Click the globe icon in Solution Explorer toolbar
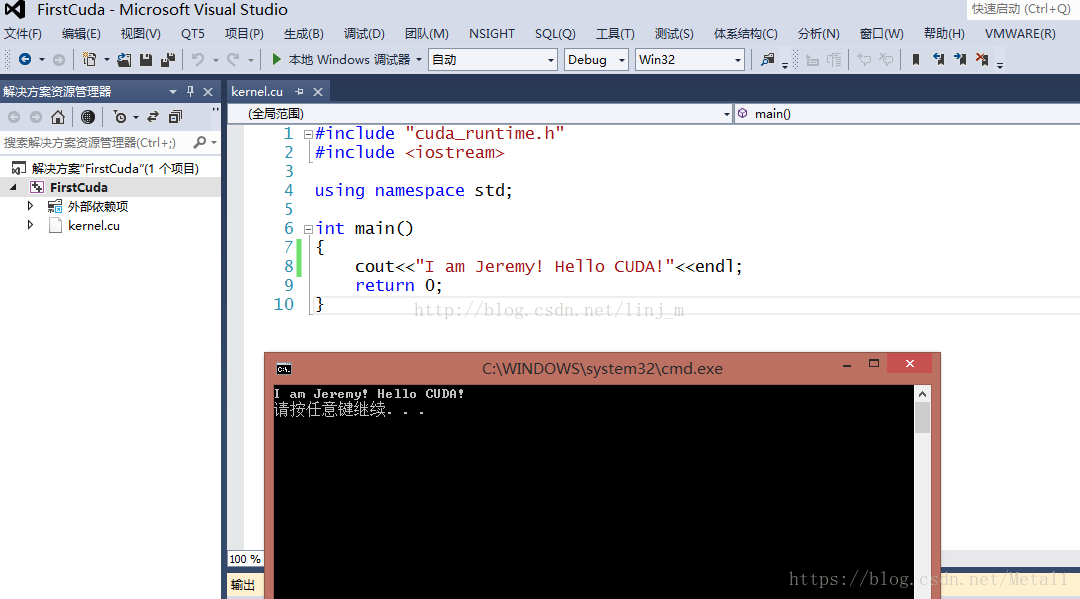This screenshot has height=599, width=1080. tap(87, 117)
